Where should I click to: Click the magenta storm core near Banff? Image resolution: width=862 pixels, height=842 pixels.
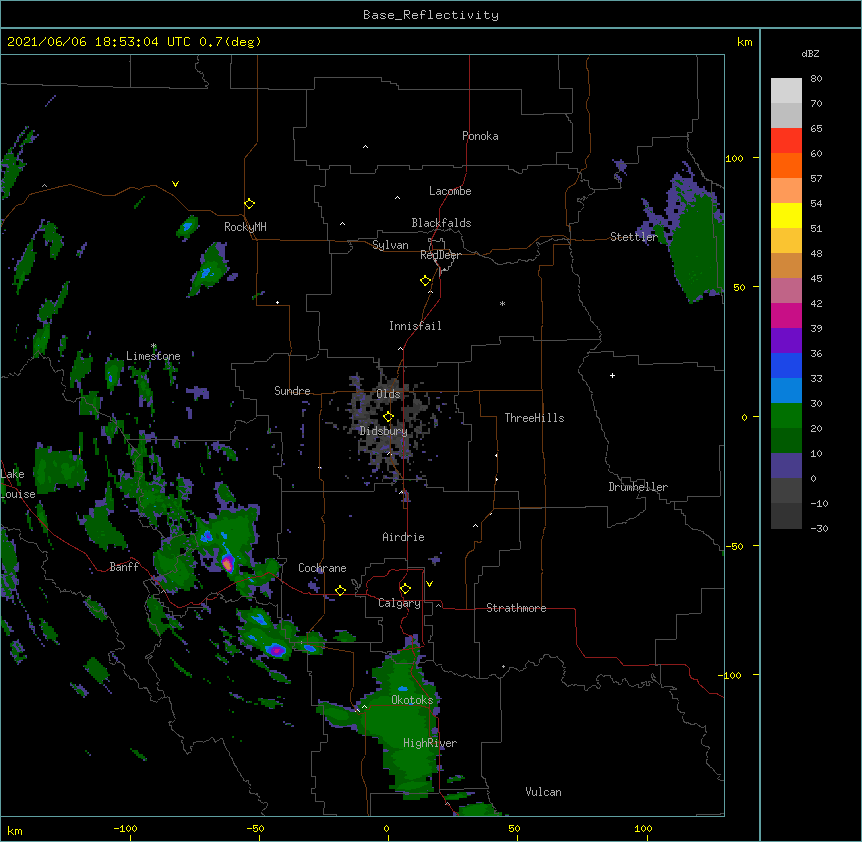(x=228, y=563)
